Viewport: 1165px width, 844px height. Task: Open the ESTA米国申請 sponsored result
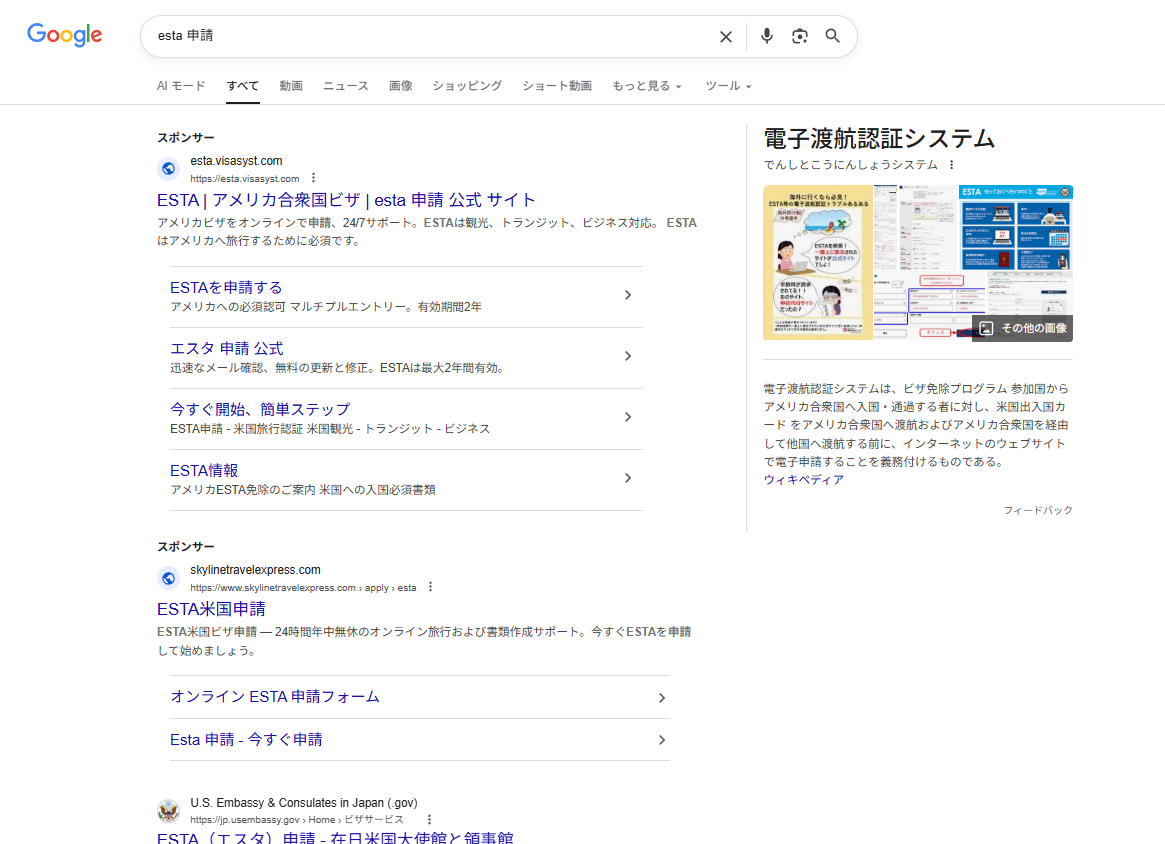coord(211,609)
